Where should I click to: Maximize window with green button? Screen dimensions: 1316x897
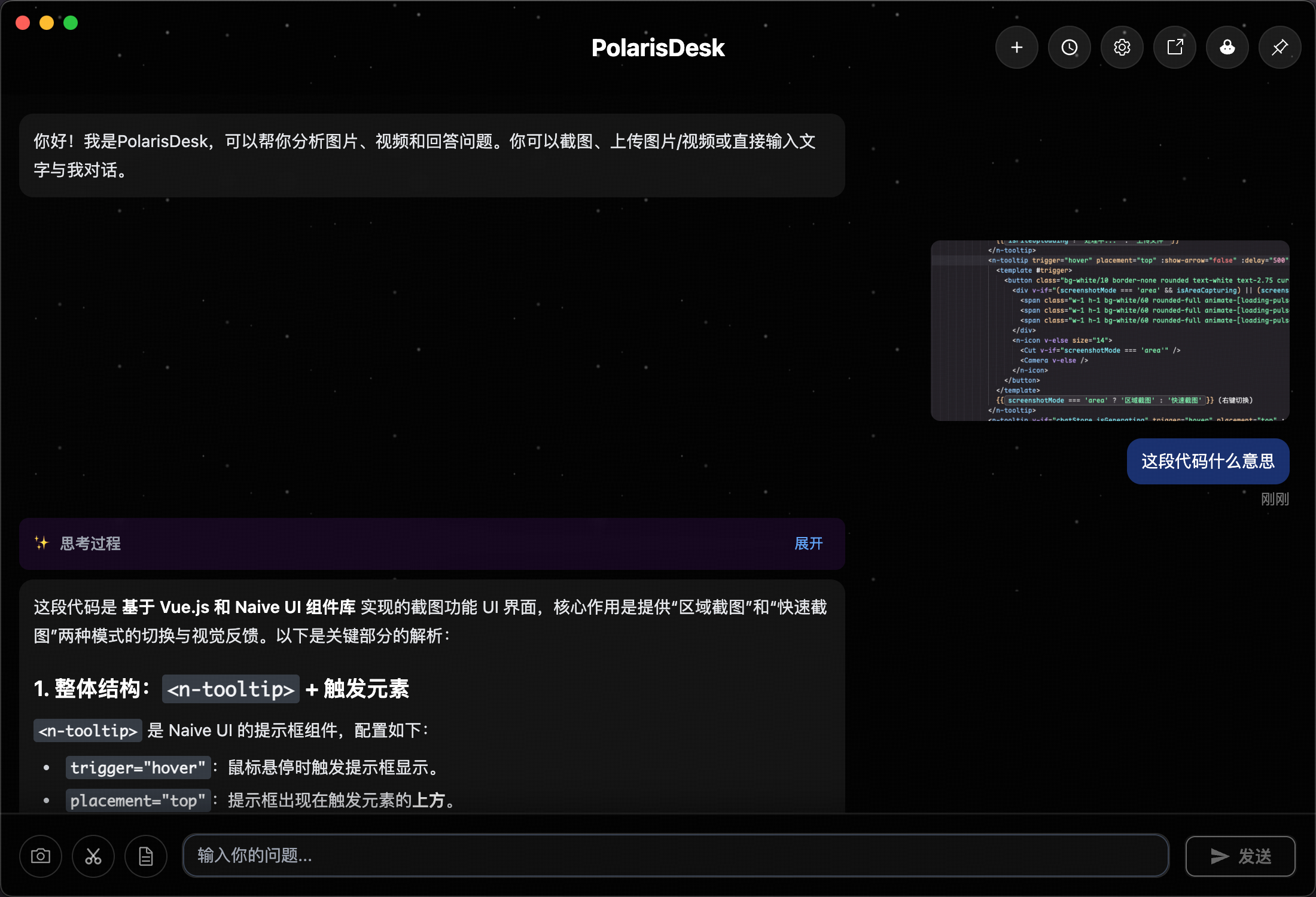pos(71,23)
